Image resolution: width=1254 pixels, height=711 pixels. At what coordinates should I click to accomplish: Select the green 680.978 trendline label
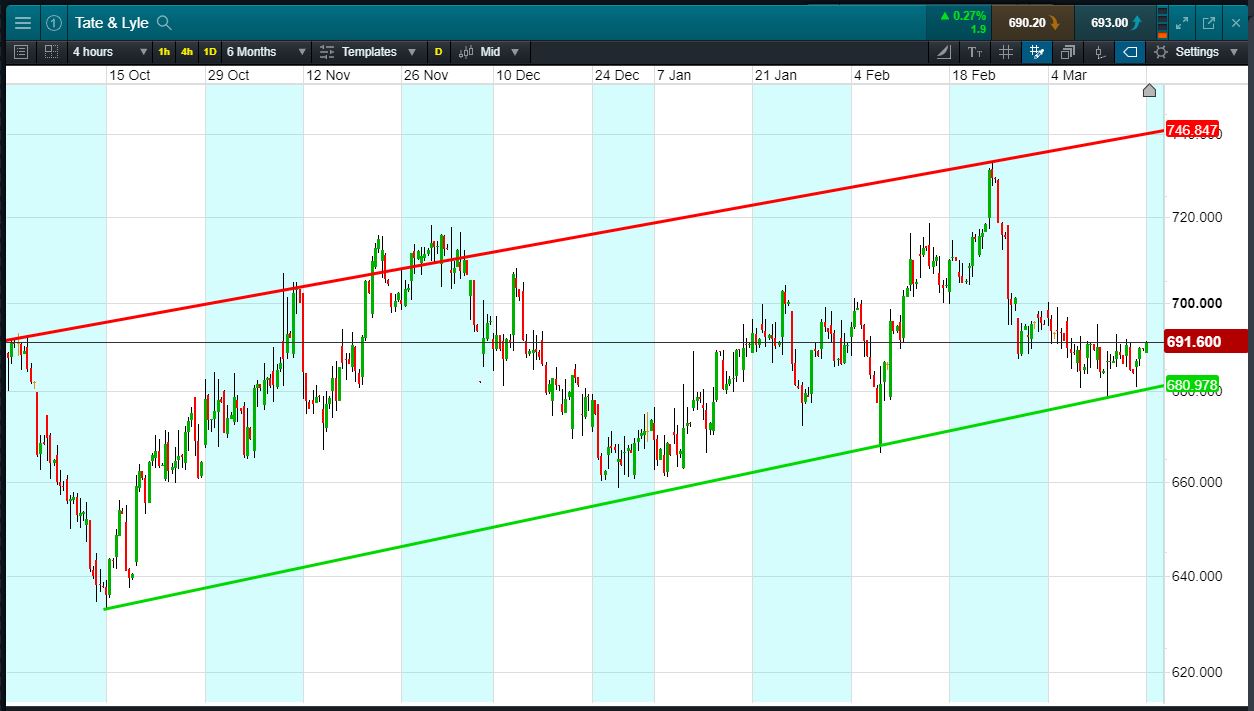pos(1192,385)
